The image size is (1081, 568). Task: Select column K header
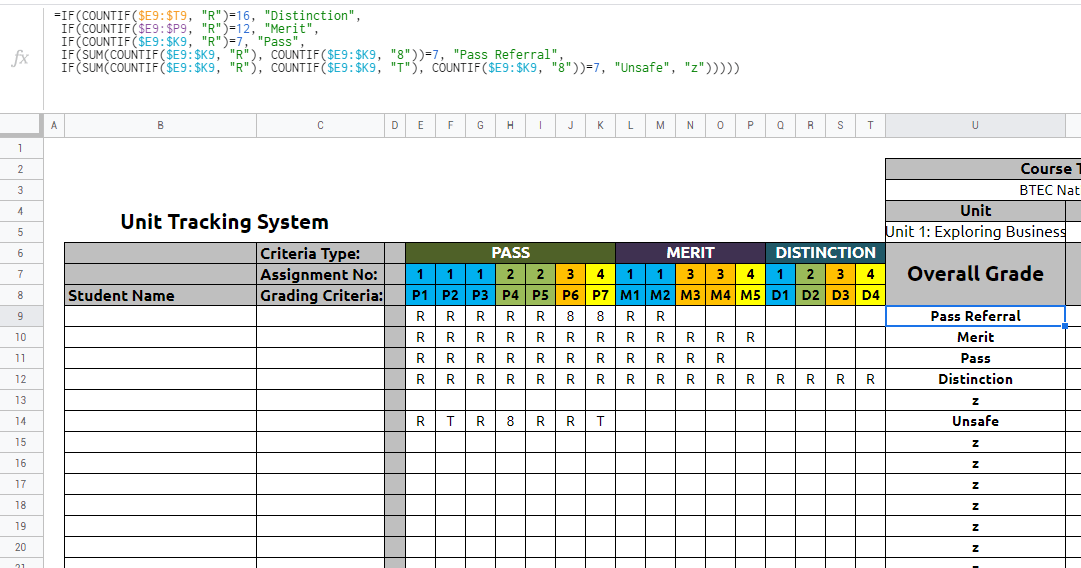coord(600,125)
